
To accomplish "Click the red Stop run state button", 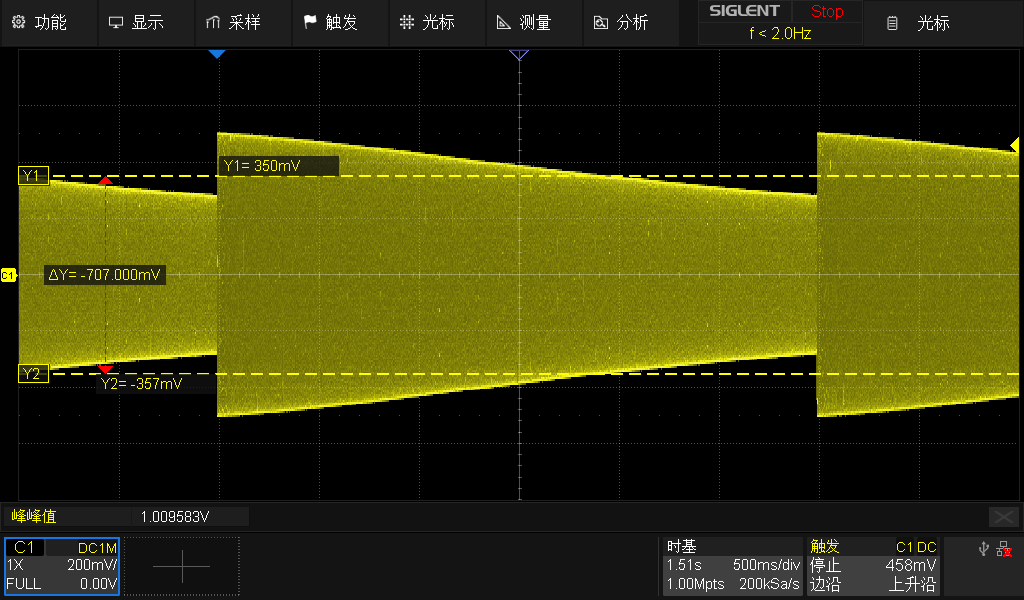I will click(x=827, y=12).
